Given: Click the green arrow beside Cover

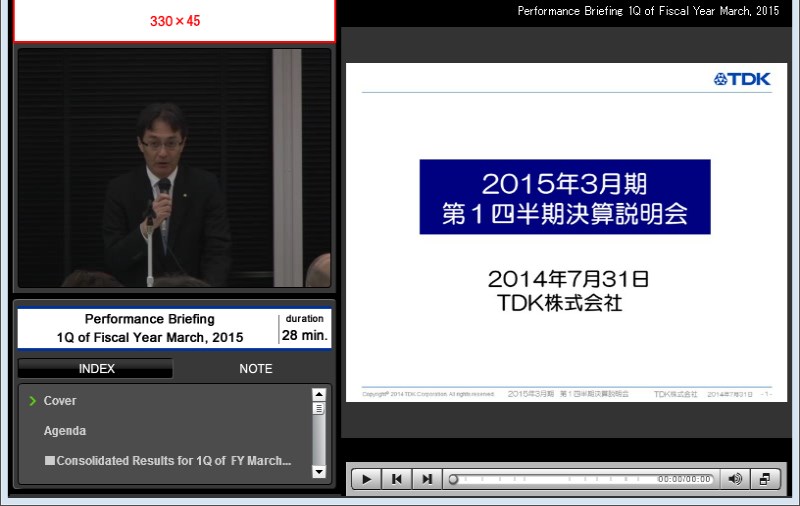Looking at the screenshot, I should tap(33, 401).
